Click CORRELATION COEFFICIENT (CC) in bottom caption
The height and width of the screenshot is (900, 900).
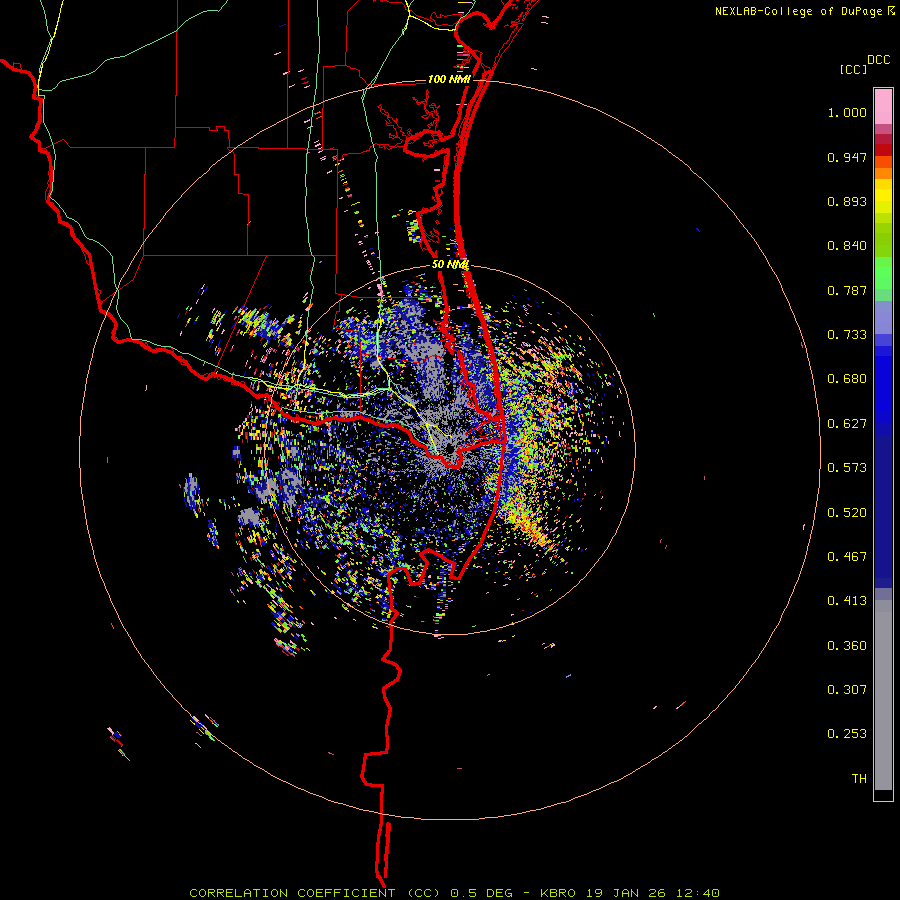(315, 893)
